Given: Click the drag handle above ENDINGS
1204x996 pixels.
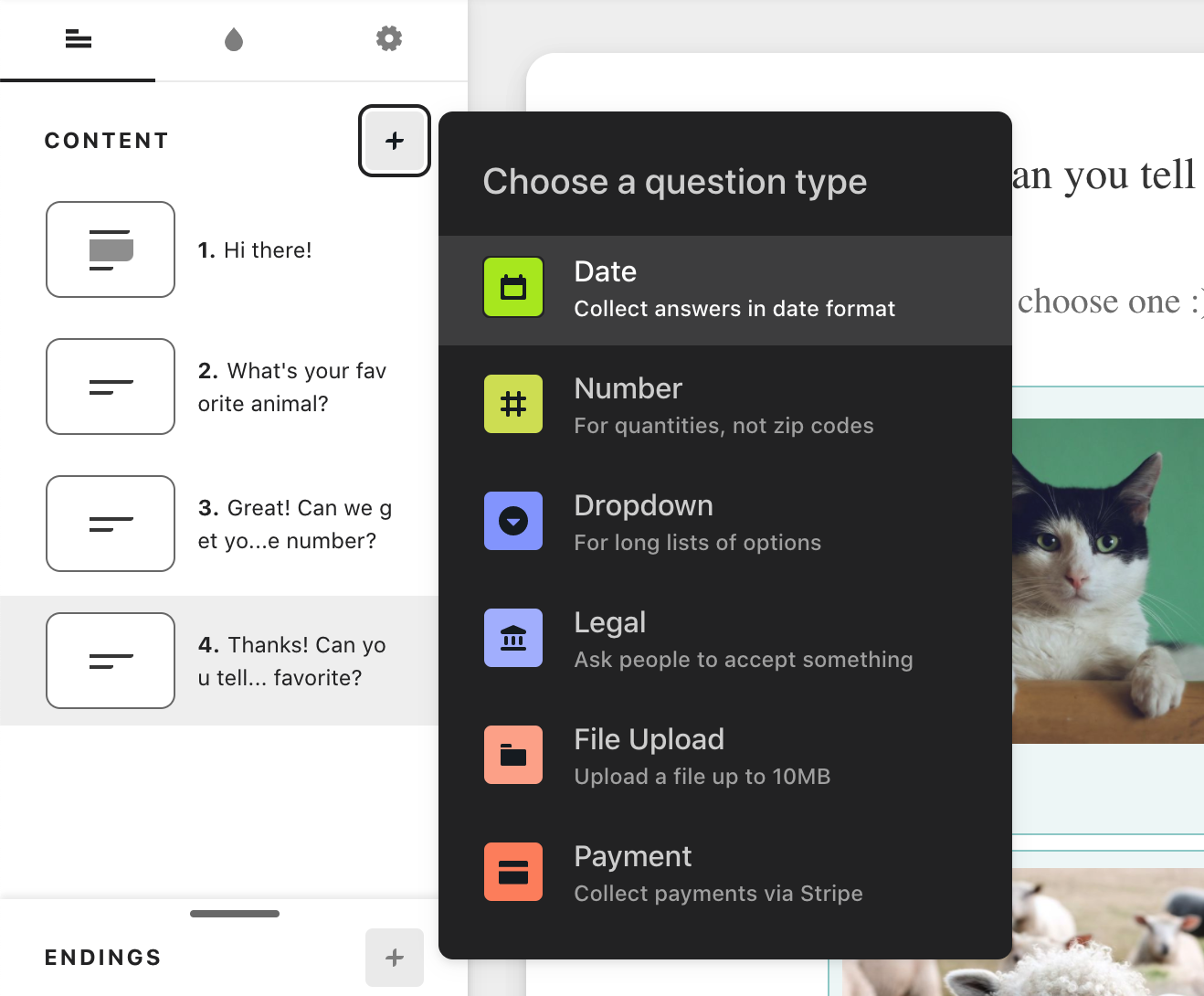Looking at the screenshot, I should pyautogui.click(x=235, y=914).
